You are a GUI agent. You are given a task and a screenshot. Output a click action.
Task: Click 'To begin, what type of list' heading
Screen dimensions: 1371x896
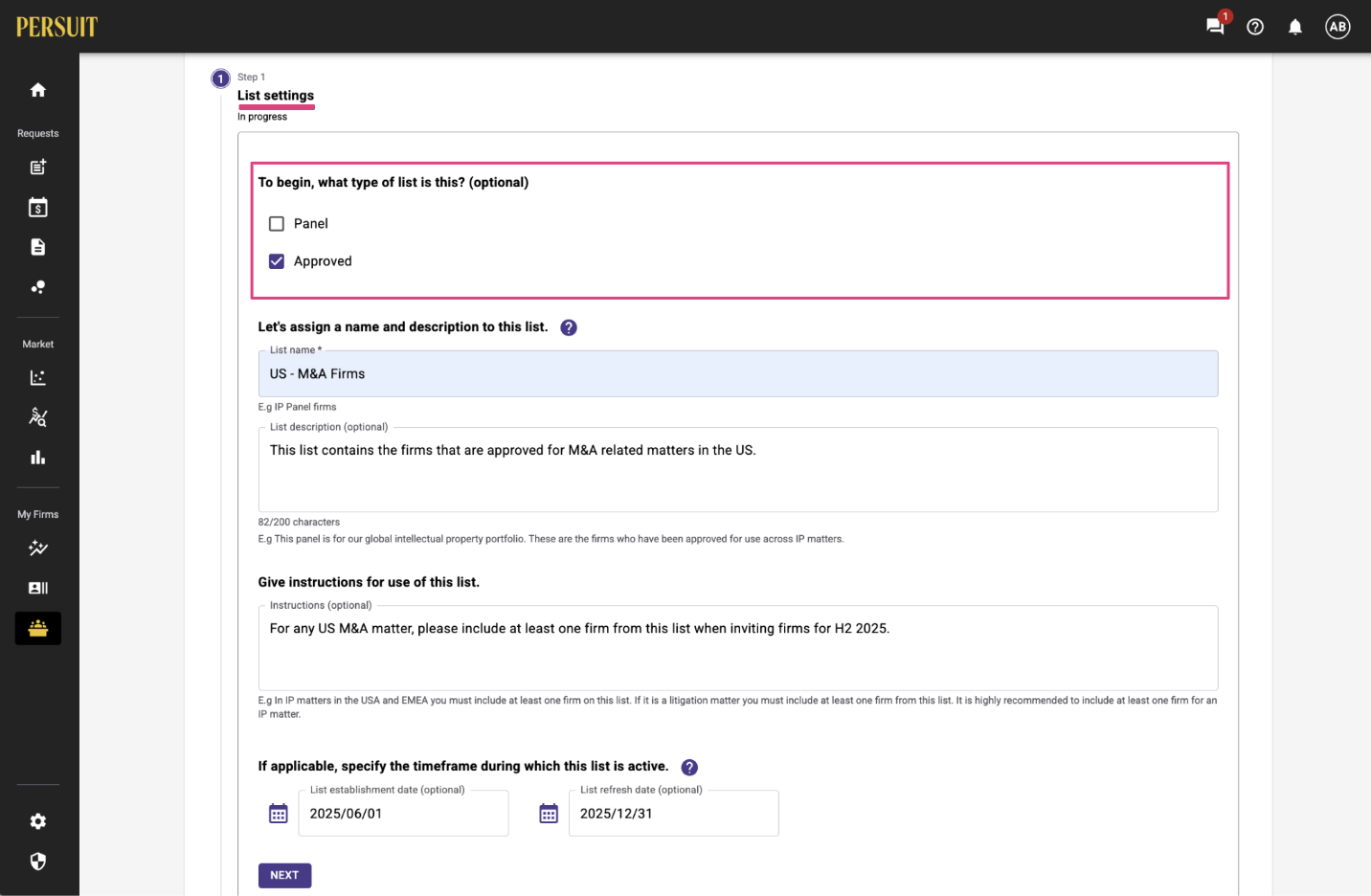[x=393, y=183]
